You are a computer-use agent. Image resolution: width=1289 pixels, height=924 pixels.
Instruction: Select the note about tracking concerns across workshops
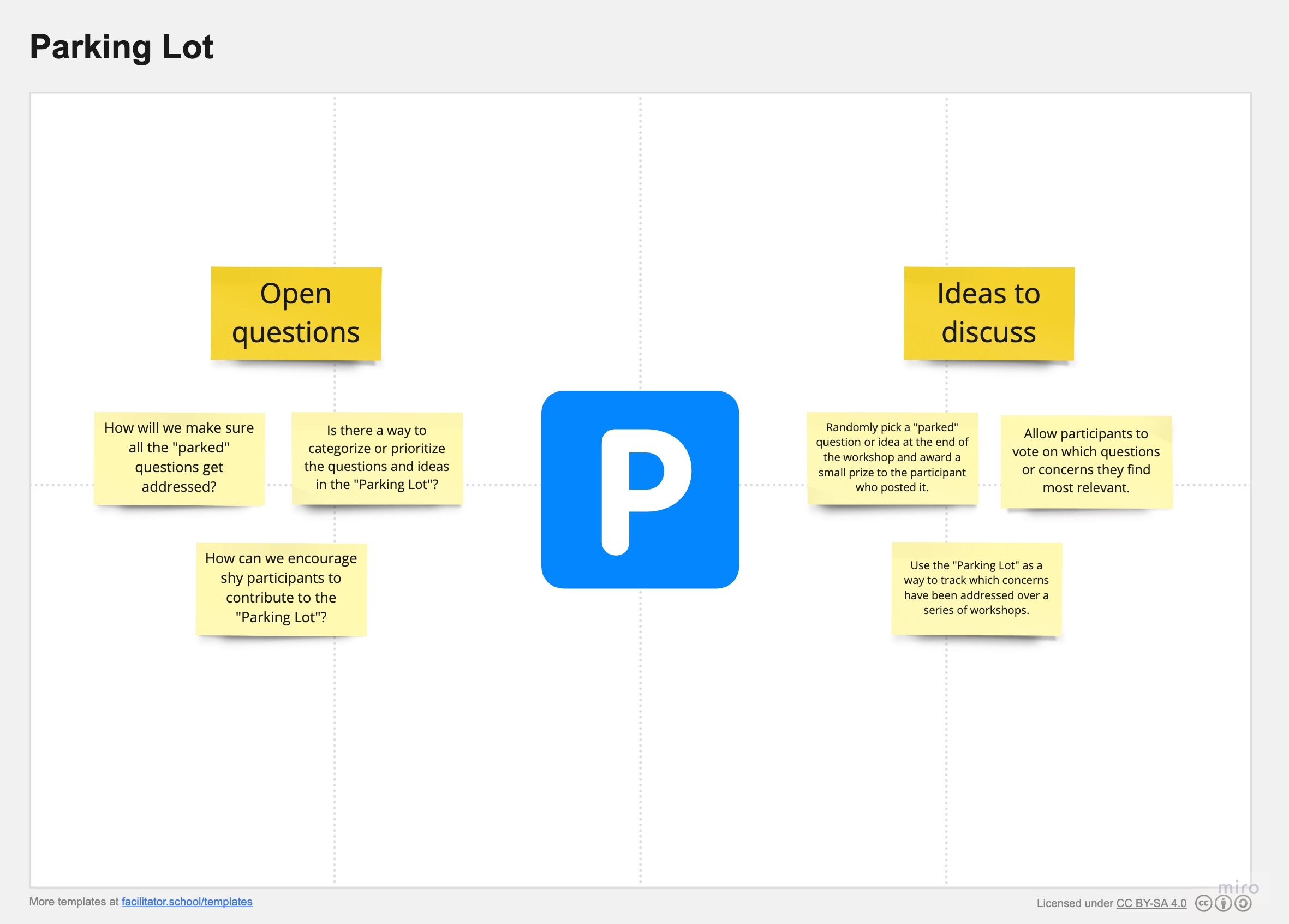coord(976,588)
